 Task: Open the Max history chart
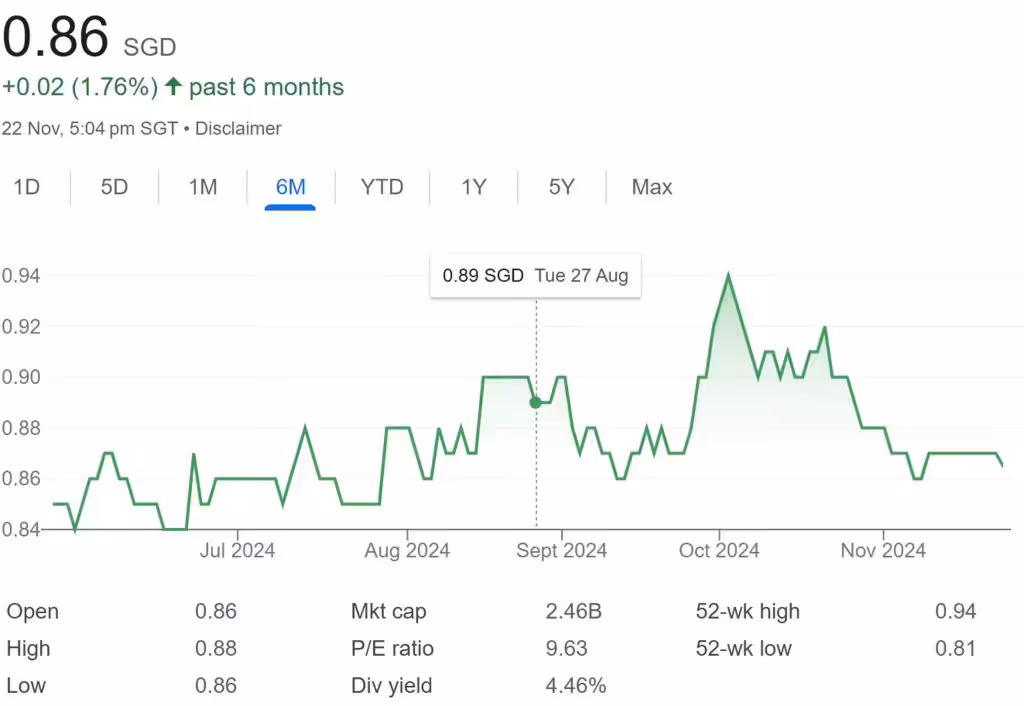651,187
